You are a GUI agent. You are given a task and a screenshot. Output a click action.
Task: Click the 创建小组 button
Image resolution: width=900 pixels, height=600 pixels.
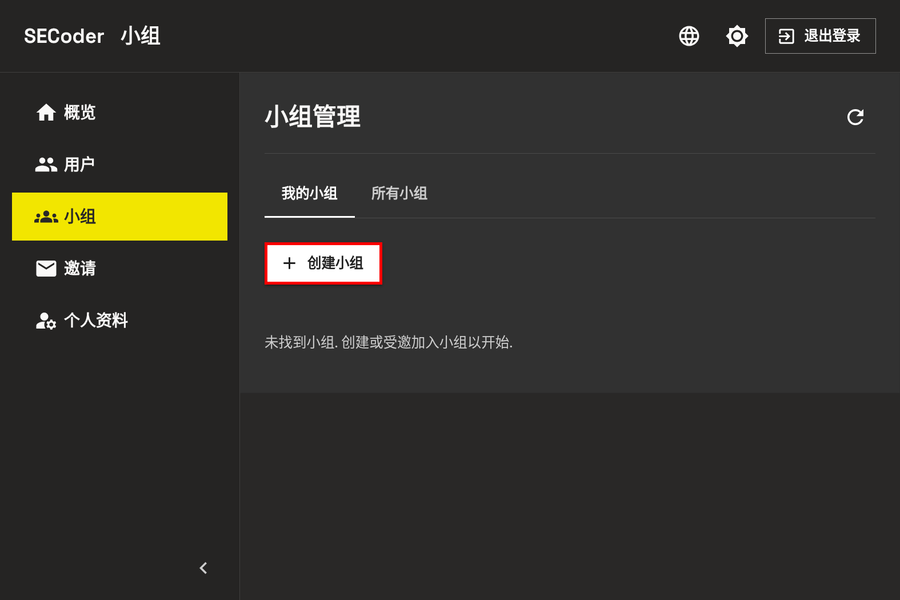point(323,264)
